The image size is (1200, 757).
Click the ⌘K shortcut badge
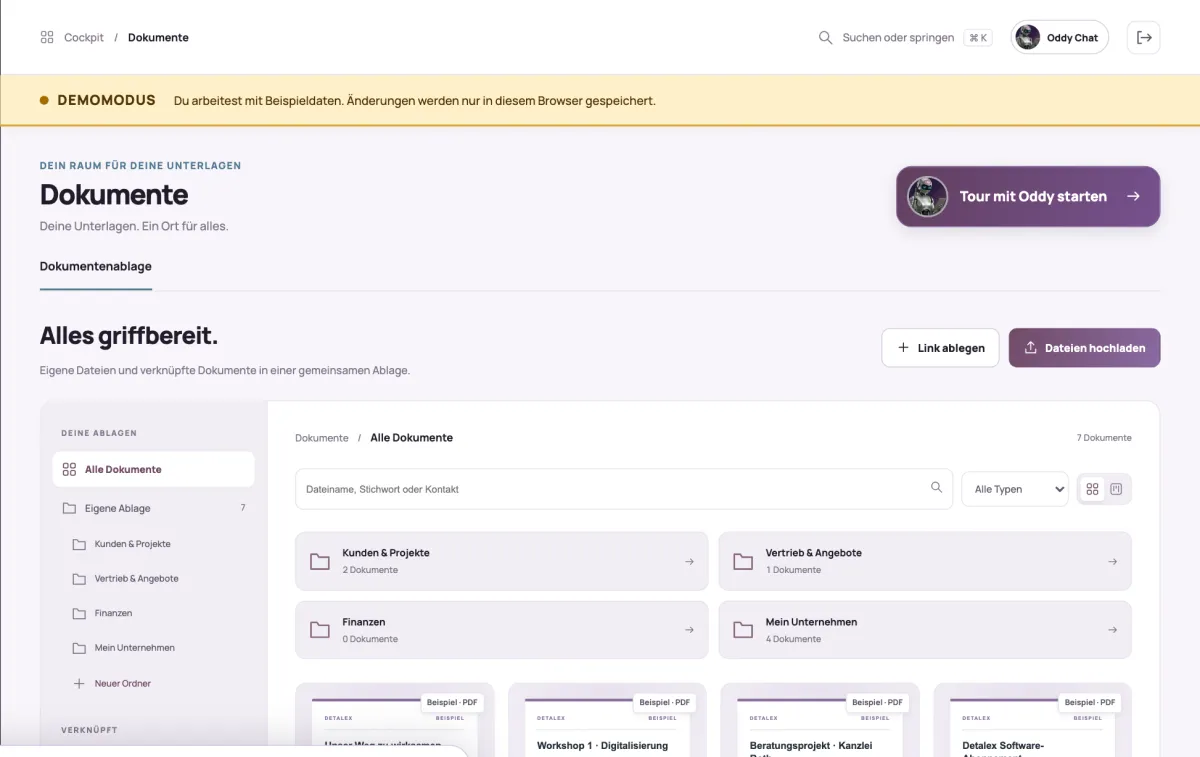click(978, 38)
